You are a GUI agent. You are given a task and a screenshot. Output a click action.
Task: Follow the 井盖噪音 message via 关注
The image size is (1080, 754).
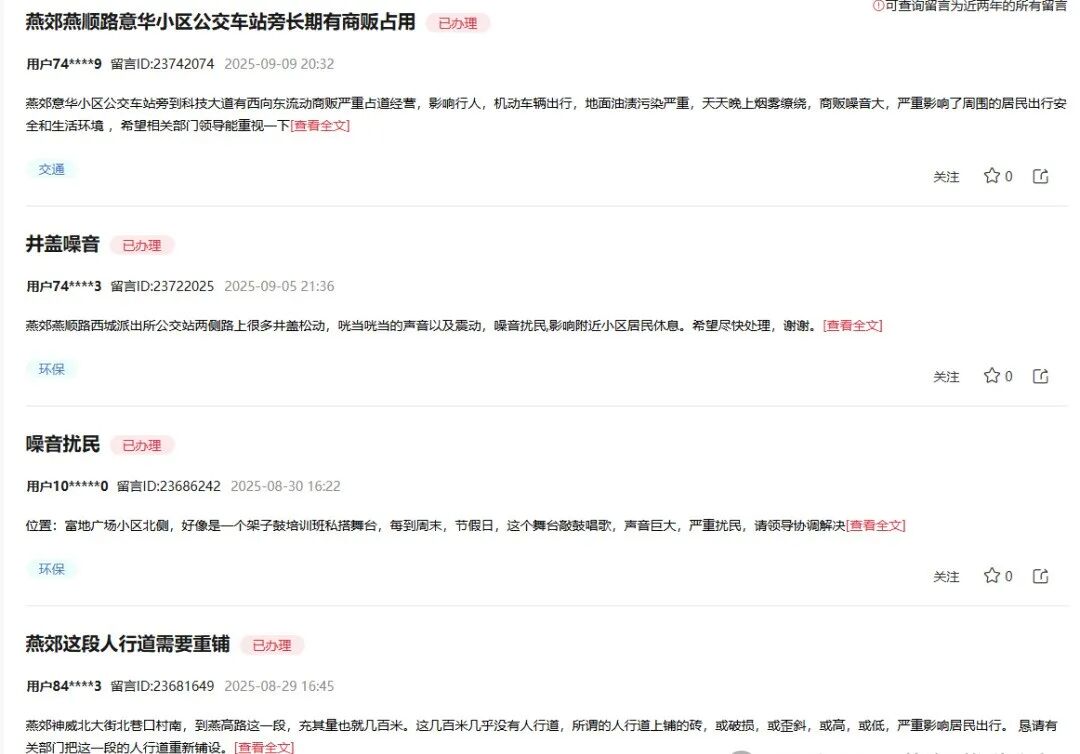(x=946, y=377)
